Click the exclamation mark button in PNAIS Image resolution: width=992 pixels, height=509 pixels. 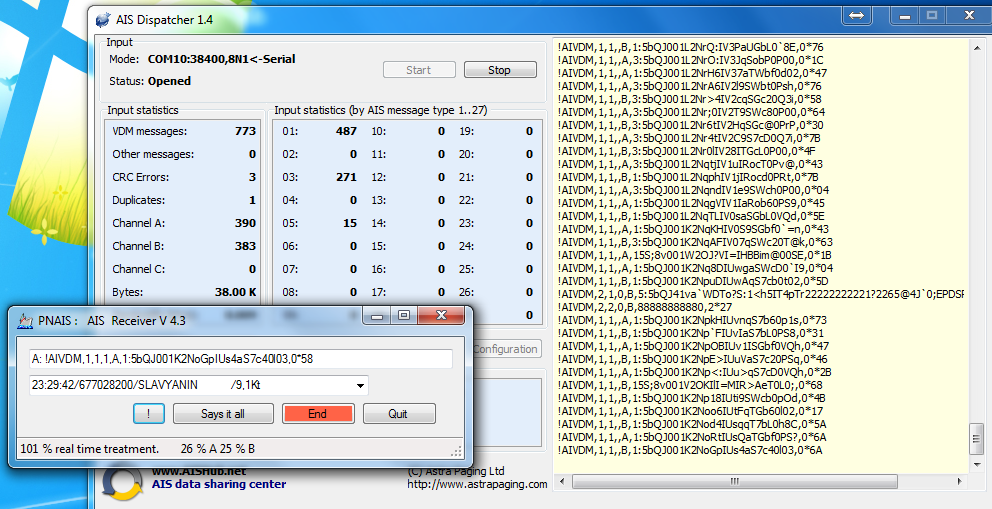tap(149, 414)
